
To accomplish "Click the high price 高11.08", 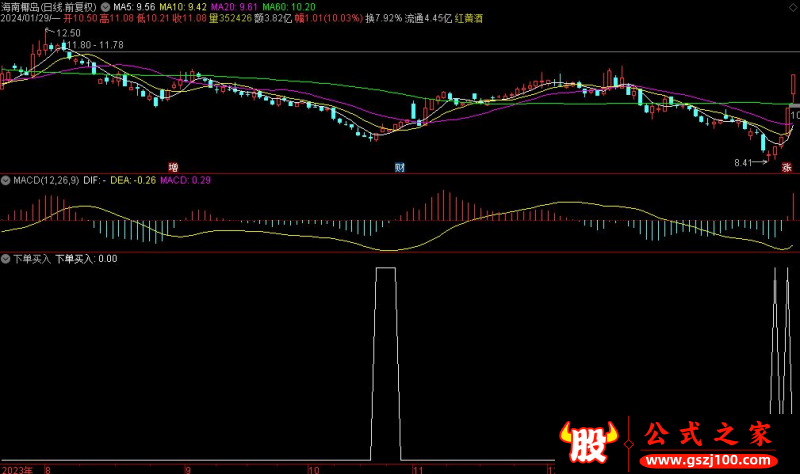I will (x=116, y=18).
